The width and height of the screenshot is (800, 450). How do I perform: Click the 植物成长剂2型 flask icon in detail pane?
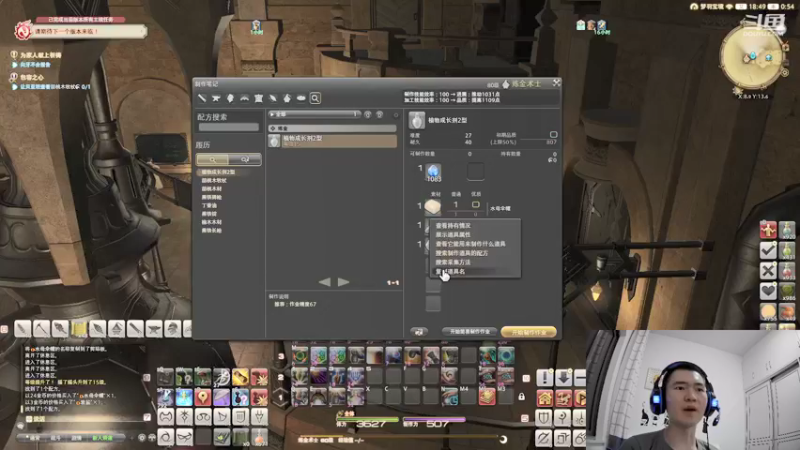click(x=416, y=120)
